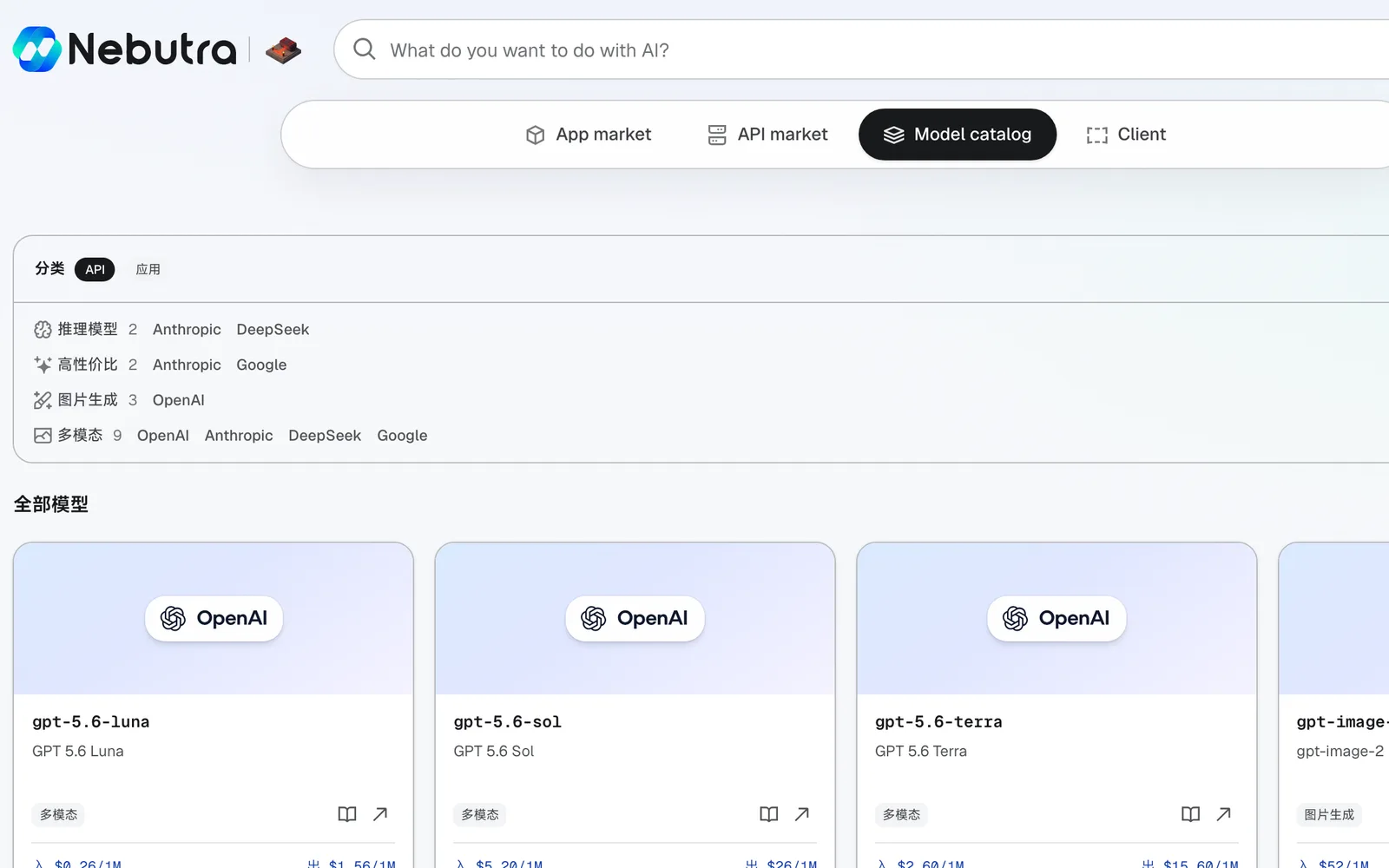Click the 多模态 tag on gpt-5.6-terra
Viewport: 1389px width, 868px height.
pos(901,814)
